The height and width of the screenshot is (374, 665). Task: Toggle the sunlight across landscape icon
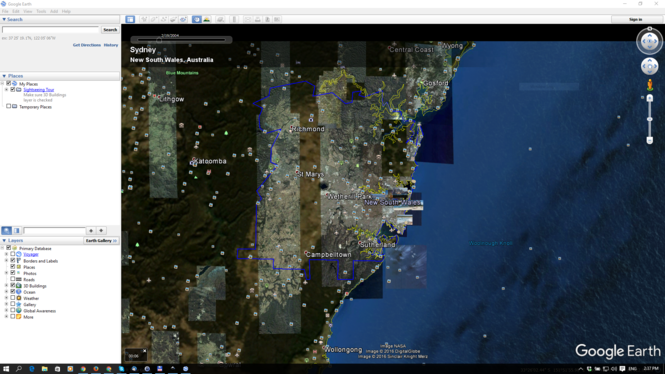click(x=207, y=20)
